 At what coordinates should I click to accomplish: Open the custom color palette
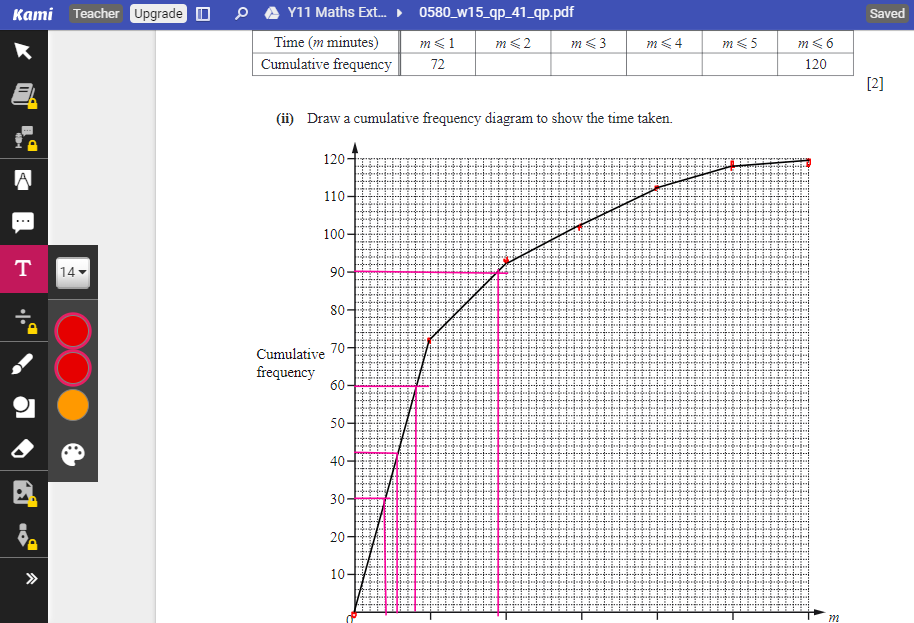coord(73,455)
